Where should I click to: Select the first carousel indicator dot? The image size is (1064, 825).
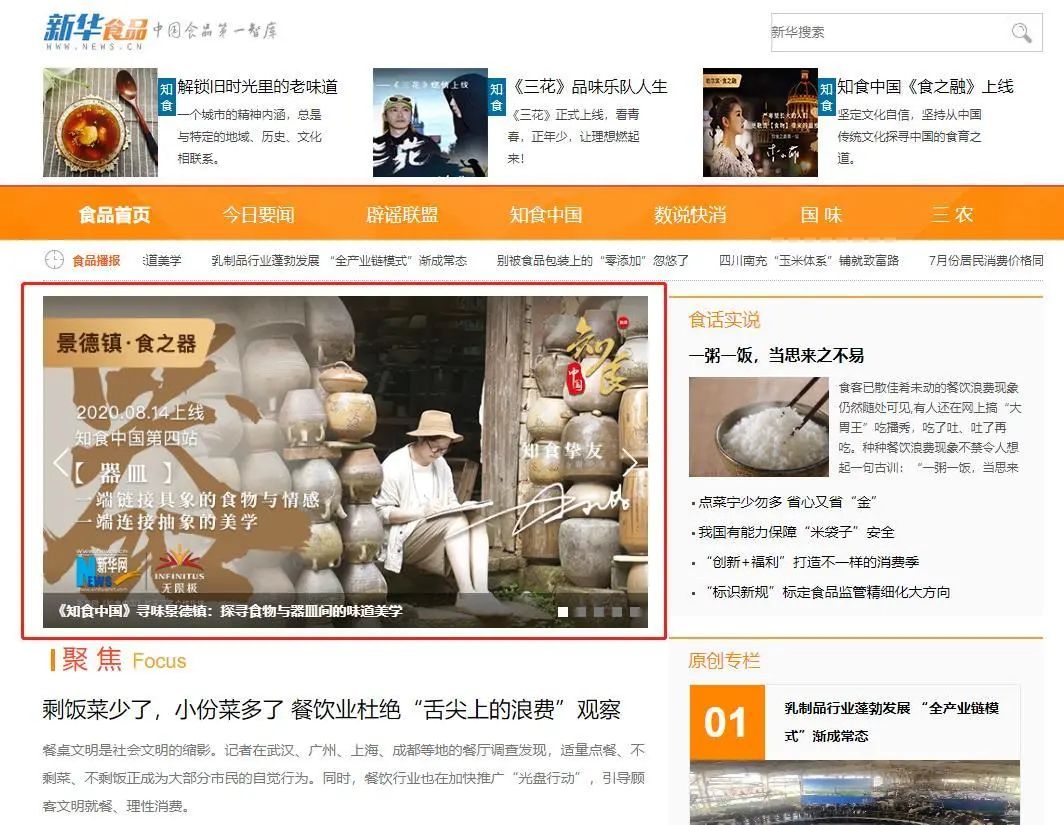563,611
